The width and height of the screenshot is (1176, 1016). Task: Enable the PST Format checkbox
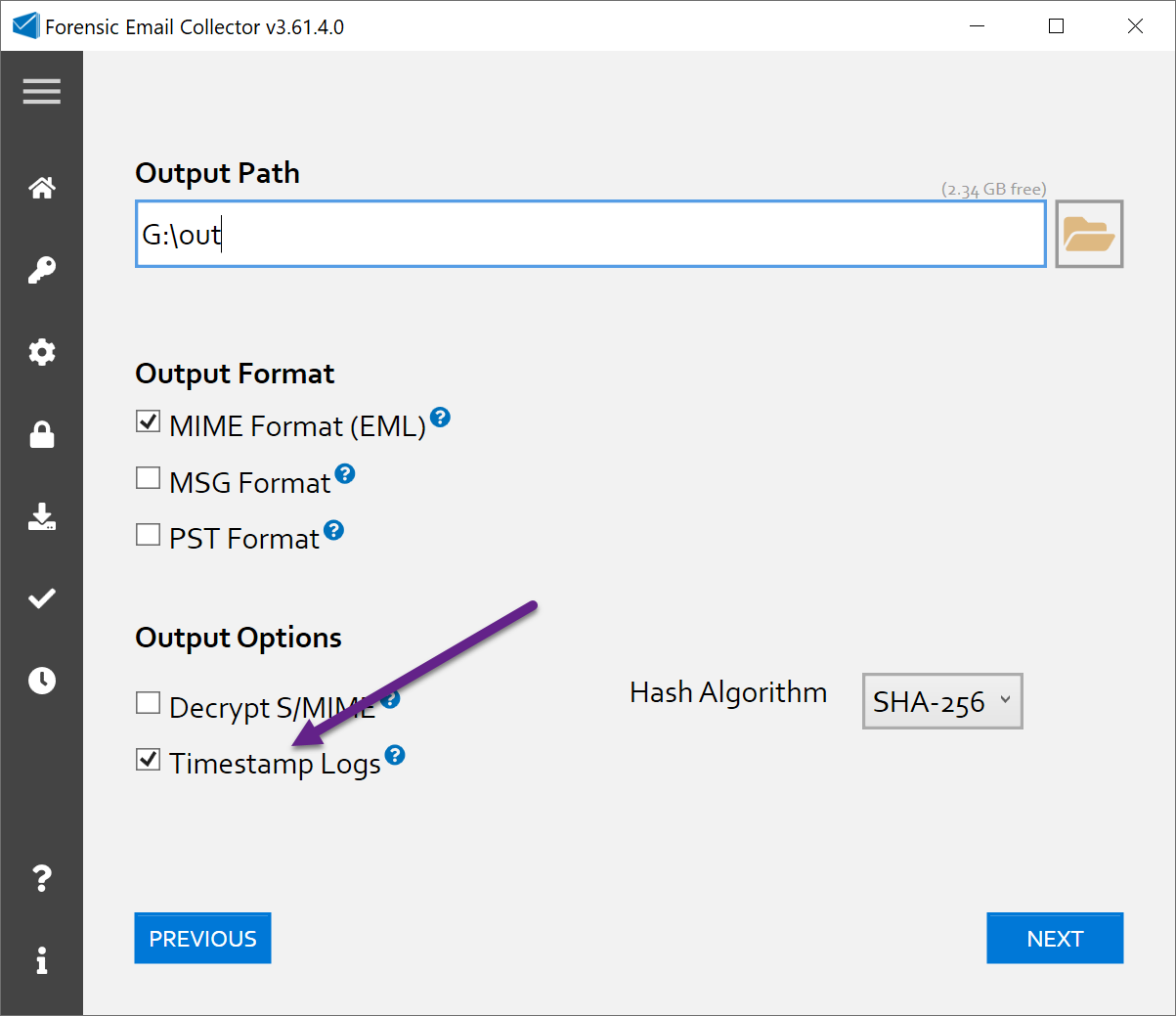(149, 535)
